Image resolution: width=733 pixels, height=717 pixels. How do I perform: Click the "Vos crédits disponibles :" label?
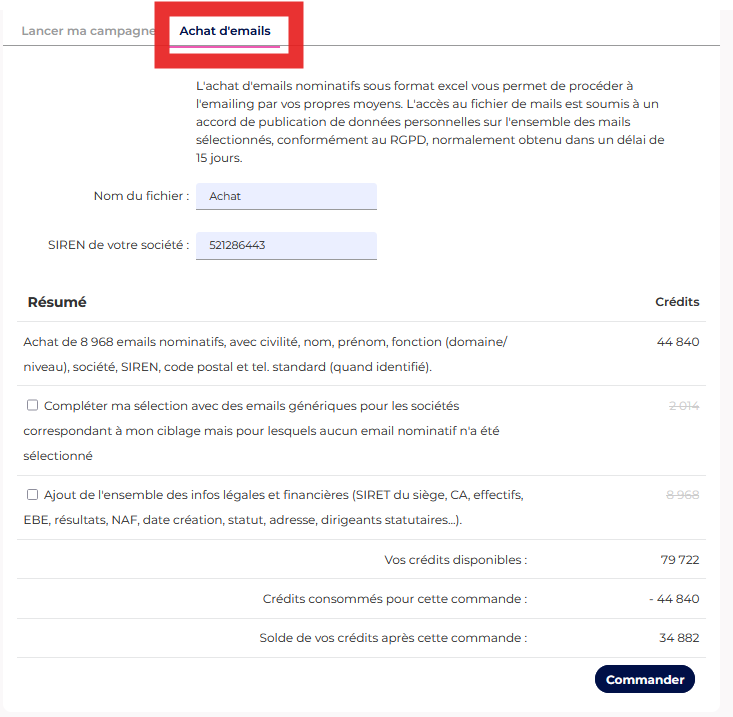pos(455,560)
